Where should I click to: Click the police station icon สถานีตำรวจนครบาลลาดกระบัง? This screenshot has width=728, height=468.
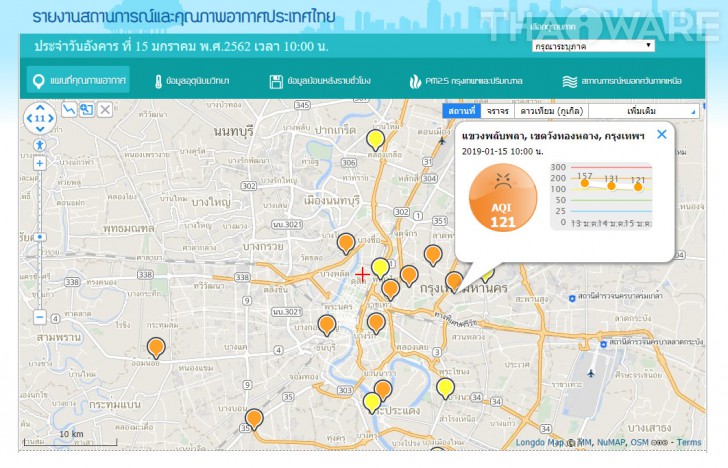coord(604,344)
